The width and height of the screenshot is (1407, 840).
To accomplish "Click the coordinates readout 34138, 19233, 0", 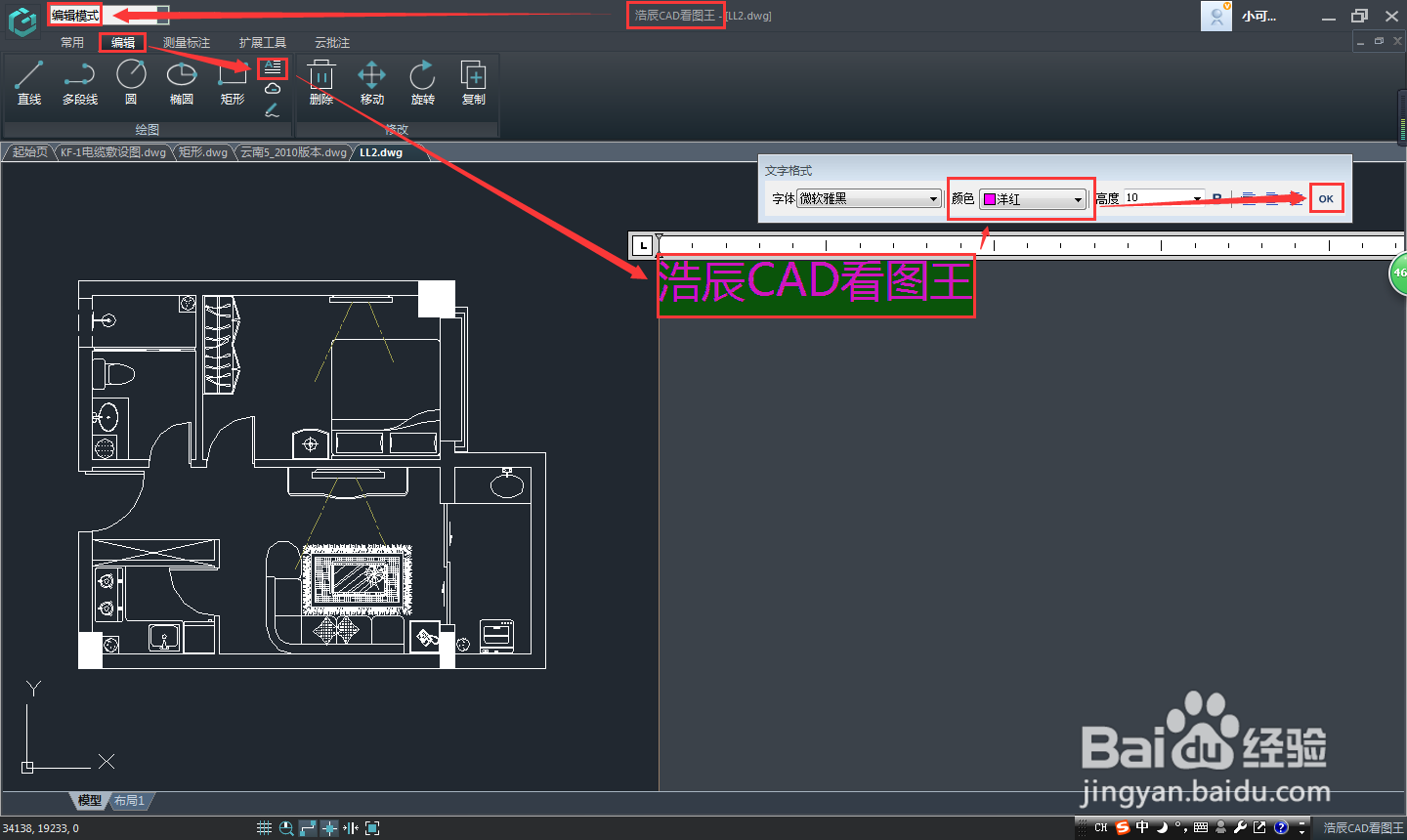I will click(x=41, y=828).
